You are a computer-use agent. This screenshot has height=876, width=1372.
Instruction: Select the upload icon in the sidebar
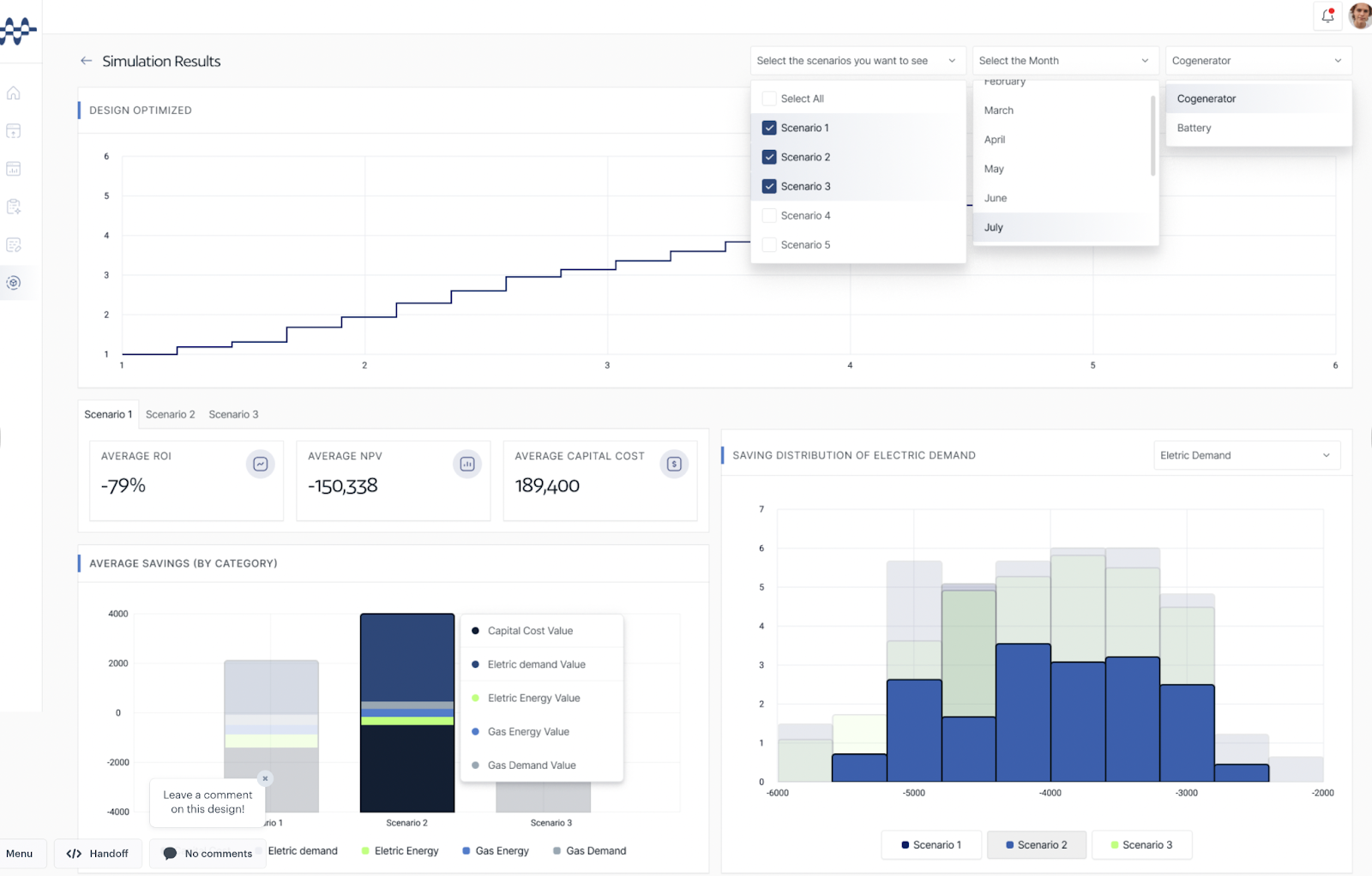pos(13,130)
